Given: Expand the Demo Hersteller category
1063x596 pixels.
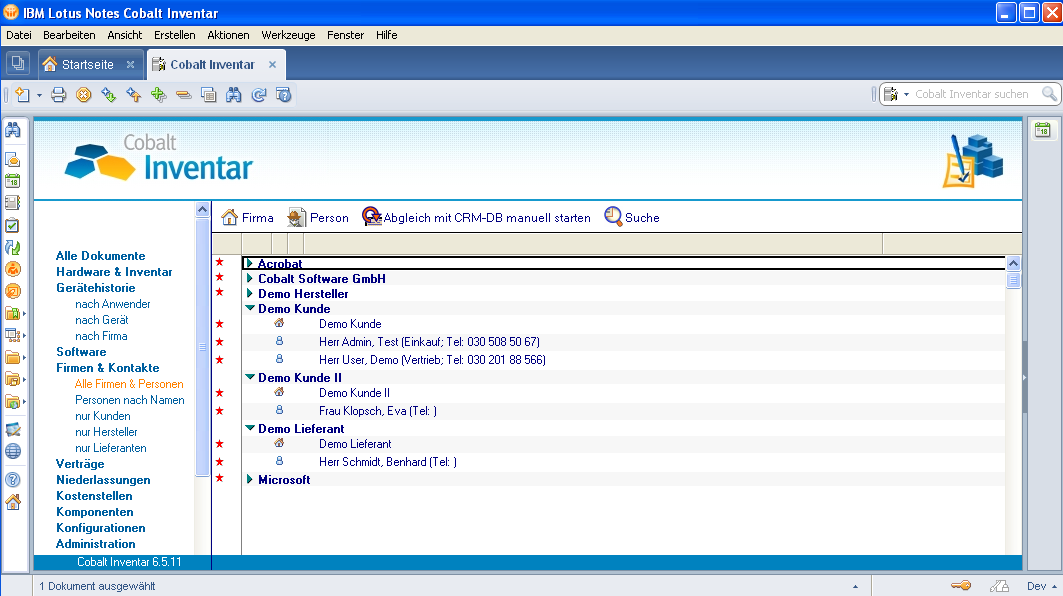Looking at the screenshot, I should coord(249,294).
